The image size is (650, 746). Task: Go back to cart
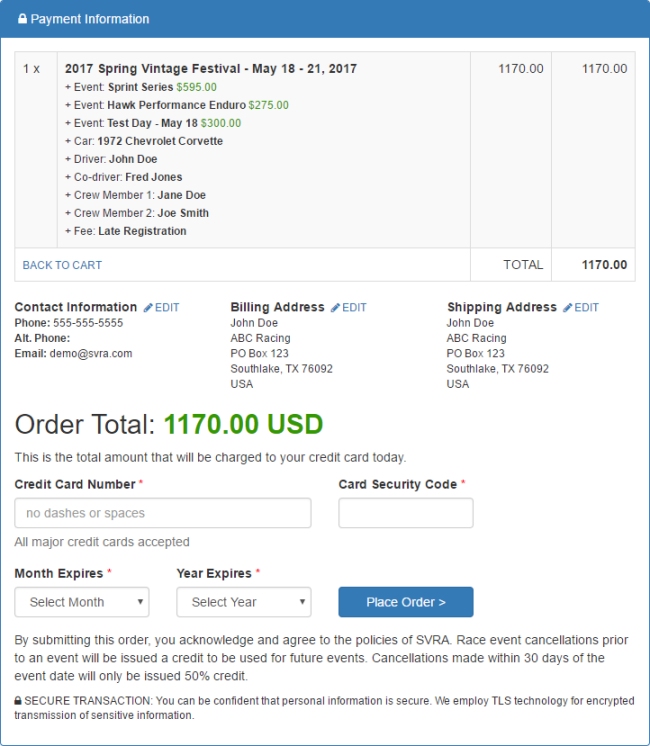62,265
